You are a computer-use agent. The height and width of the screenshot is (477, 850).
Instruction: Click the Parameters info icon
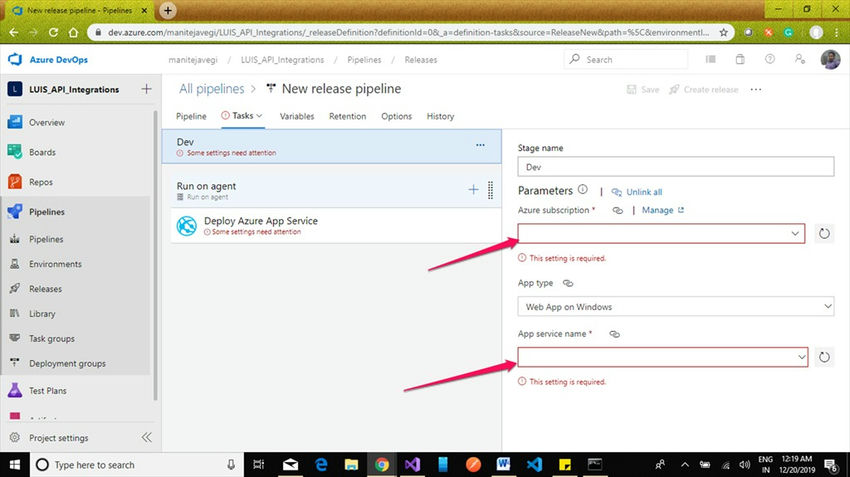tap(583, 189)
